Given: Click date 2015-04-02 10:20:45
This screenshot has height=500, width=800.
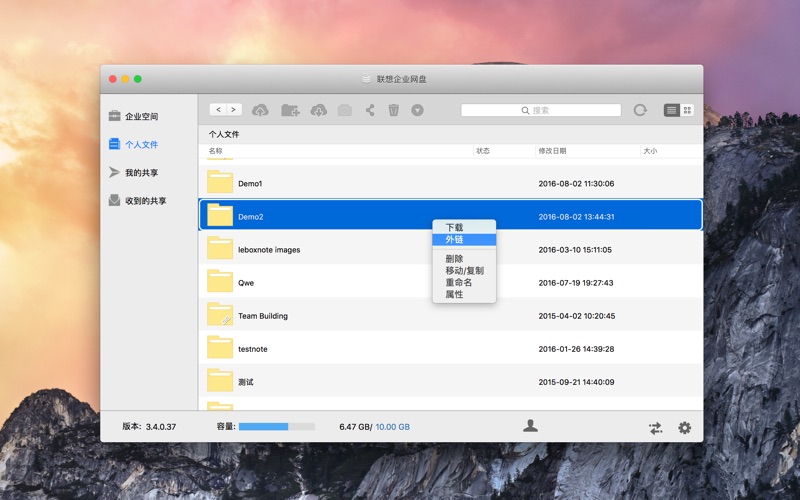Looking at the screenshot, I should tap(577, 316).
